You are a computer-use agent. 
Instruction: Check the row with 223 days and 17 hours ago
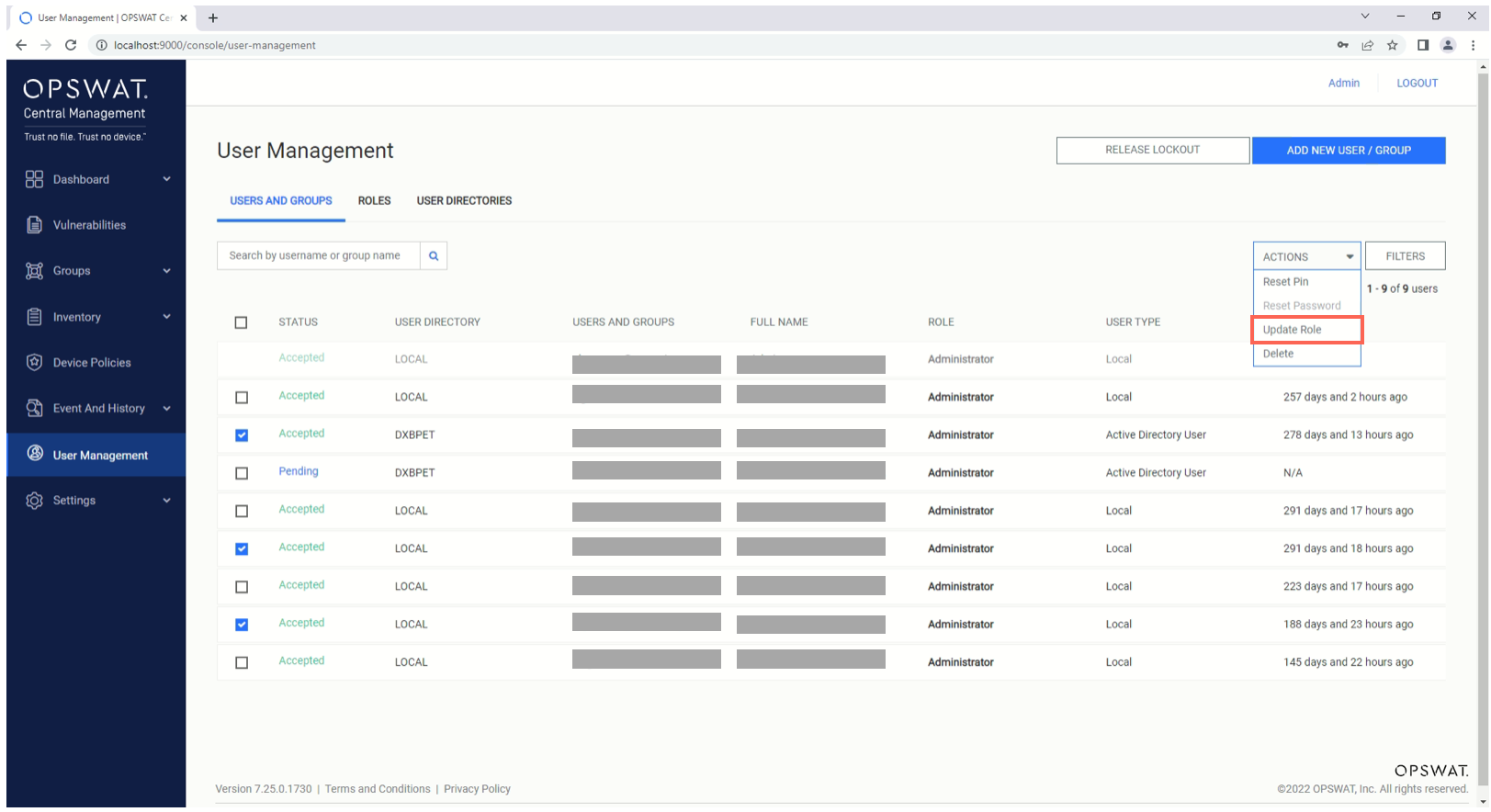point(242,587)
